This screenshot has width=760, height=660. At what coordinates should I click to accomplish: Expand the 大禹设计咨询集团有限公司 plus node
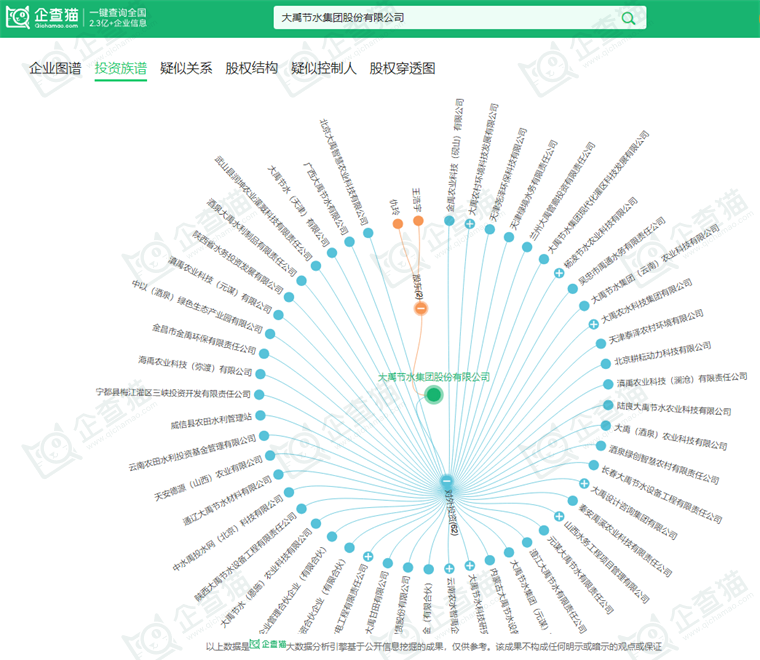pyautogui.click(x=584, y=483)
